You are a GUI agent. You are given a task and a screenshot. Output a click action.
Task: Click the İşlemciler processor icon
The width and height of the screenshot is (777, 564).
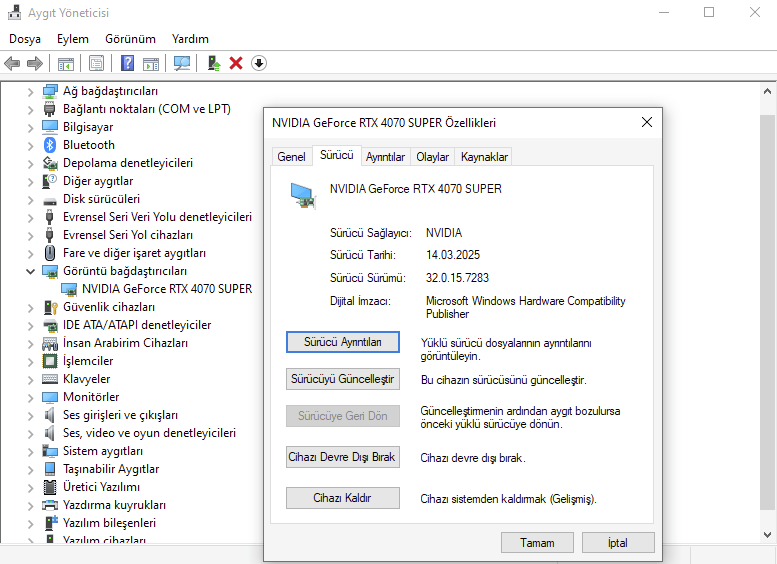tap(50, 361)
